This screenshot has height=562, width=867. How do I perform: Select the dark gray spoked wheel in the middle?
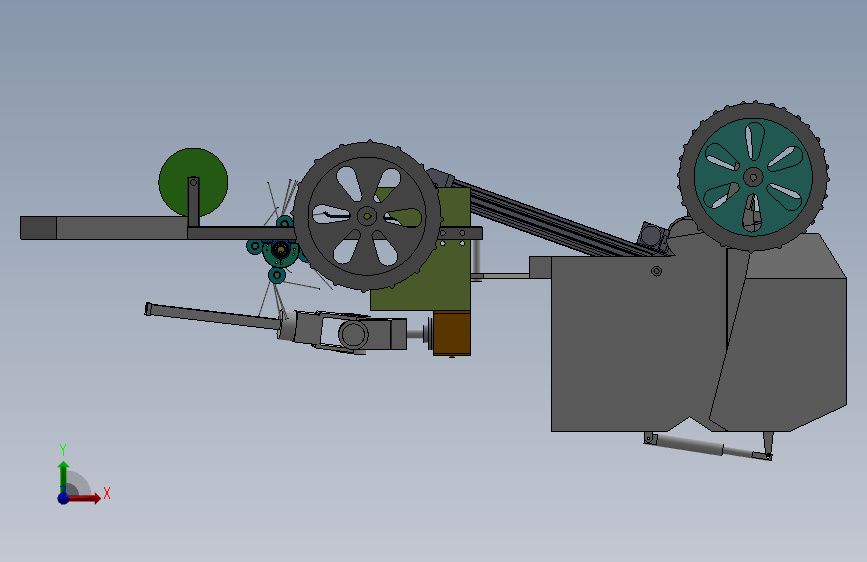coord(367,216)
